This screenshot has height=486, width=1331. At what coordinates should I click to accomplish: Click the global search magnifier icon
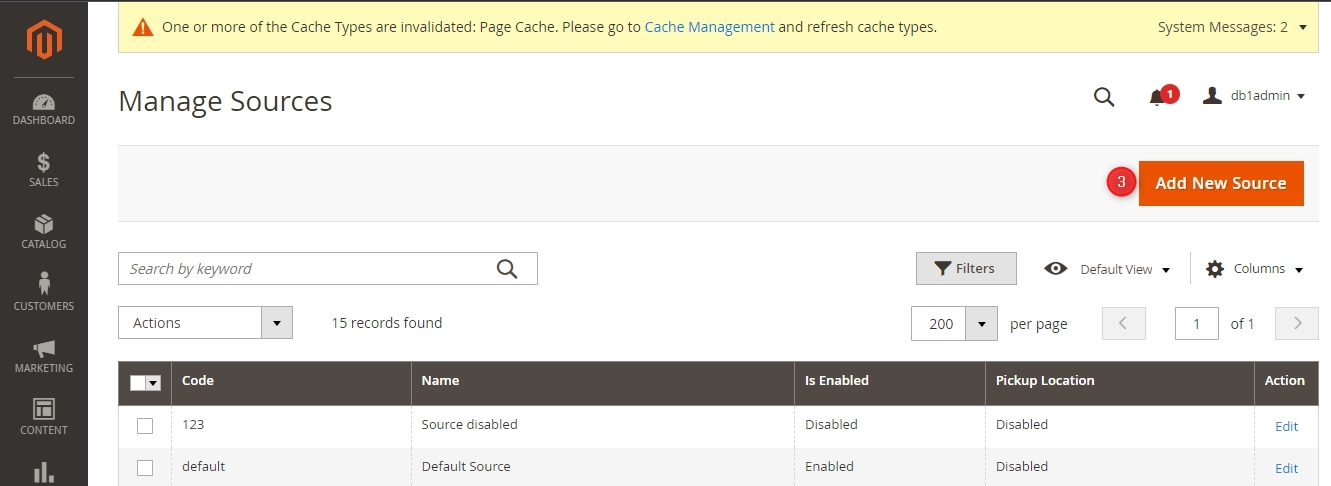click(1104, 96)
